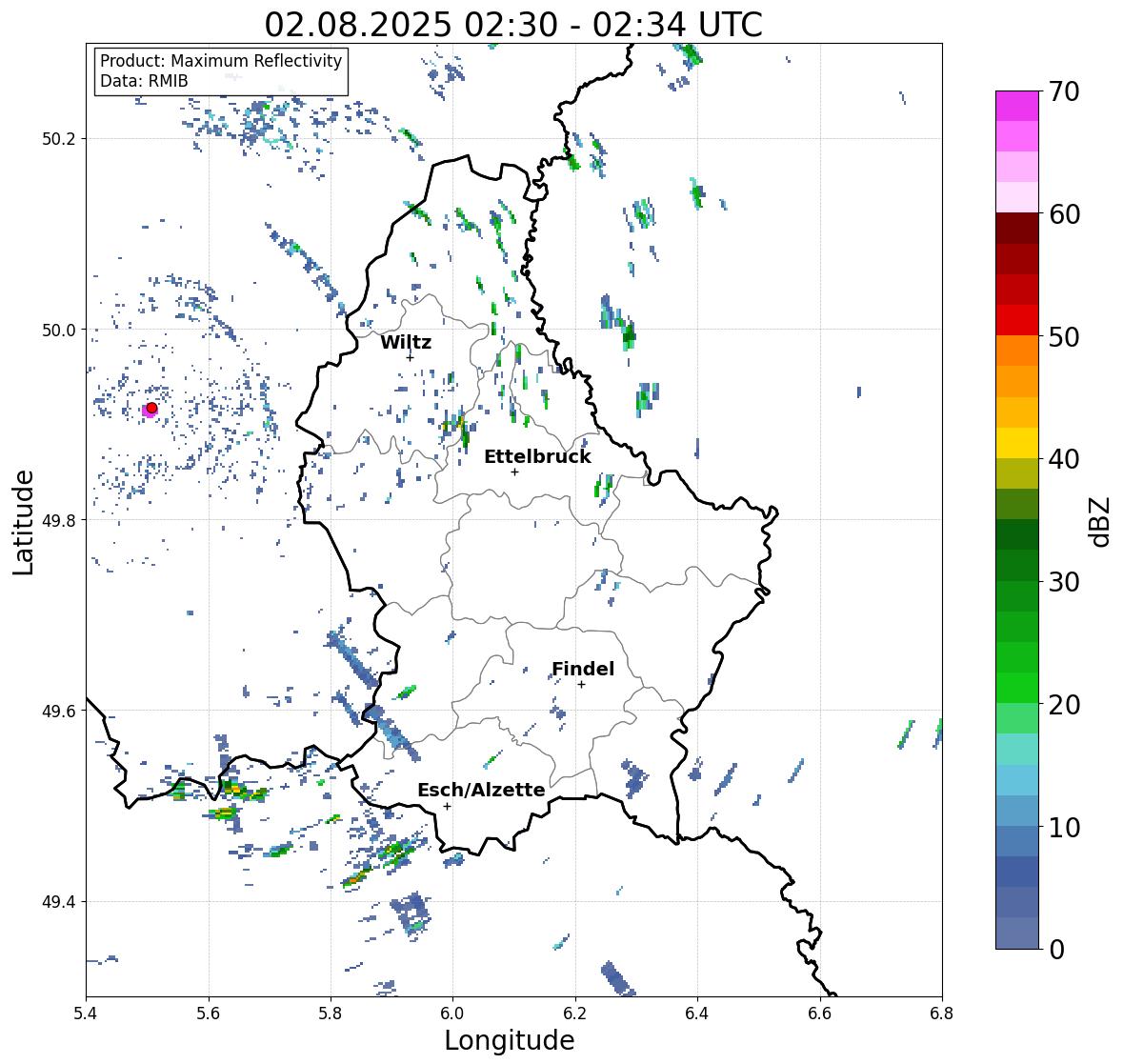Click the Wiltz station label
Screen dimensions: 1123x1064
(x=406, y=342)
